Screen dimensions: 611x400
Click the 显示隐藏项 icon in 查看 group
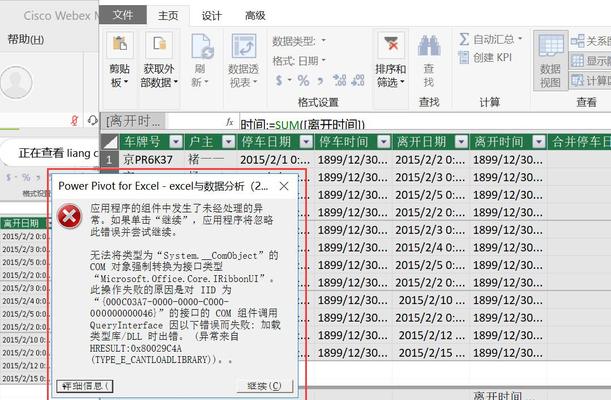(x=577, y=60)
